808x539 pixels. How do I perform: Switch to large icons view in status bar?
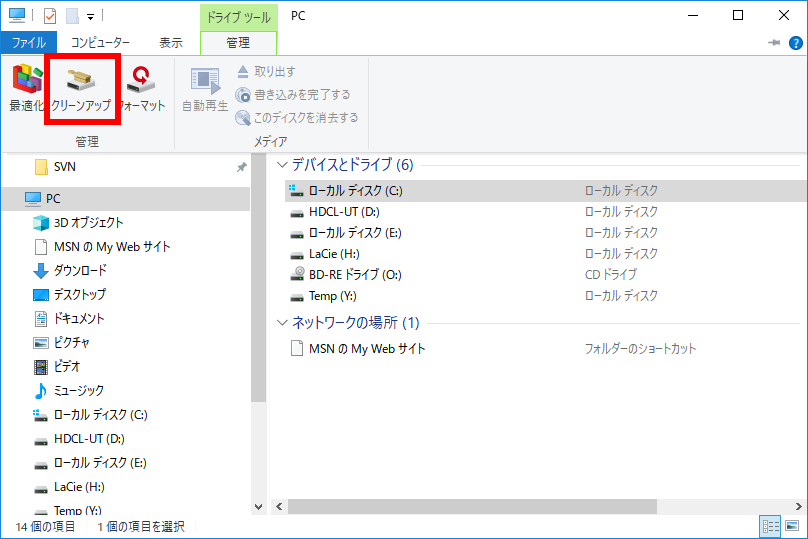point(792,526)
